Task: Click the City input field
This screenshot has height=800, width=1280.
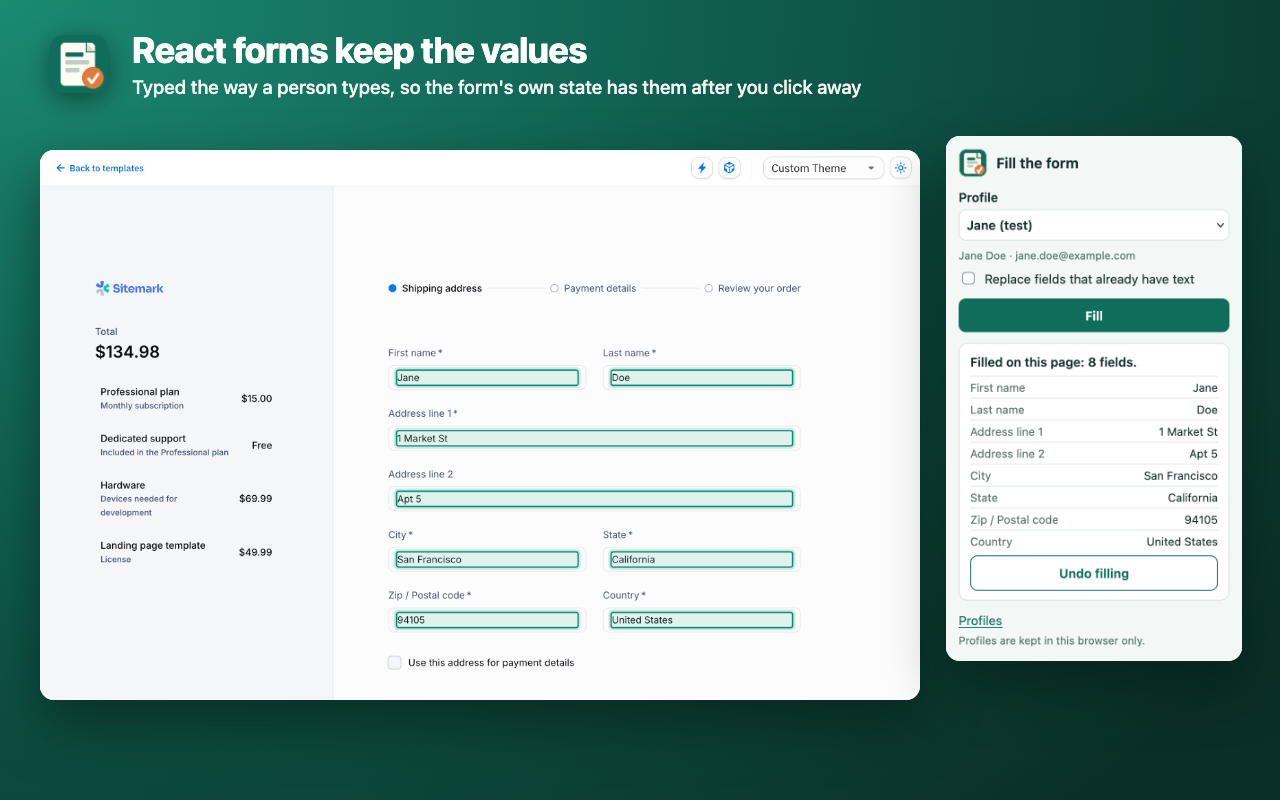Action: tap(487, 559)
